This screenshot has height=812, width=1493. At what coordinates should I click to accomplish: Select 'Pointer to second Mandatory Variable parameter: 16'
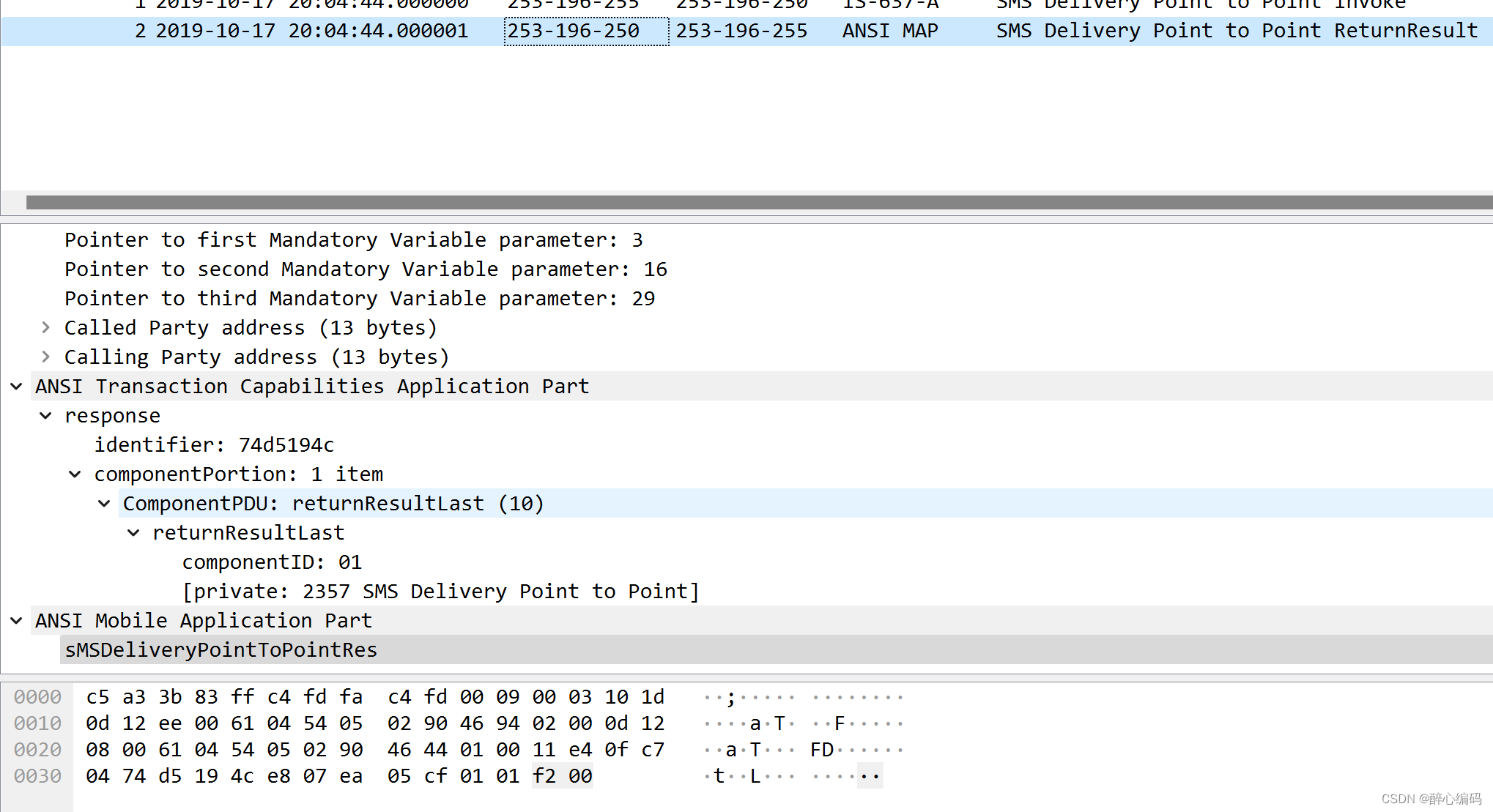(366, 269)
